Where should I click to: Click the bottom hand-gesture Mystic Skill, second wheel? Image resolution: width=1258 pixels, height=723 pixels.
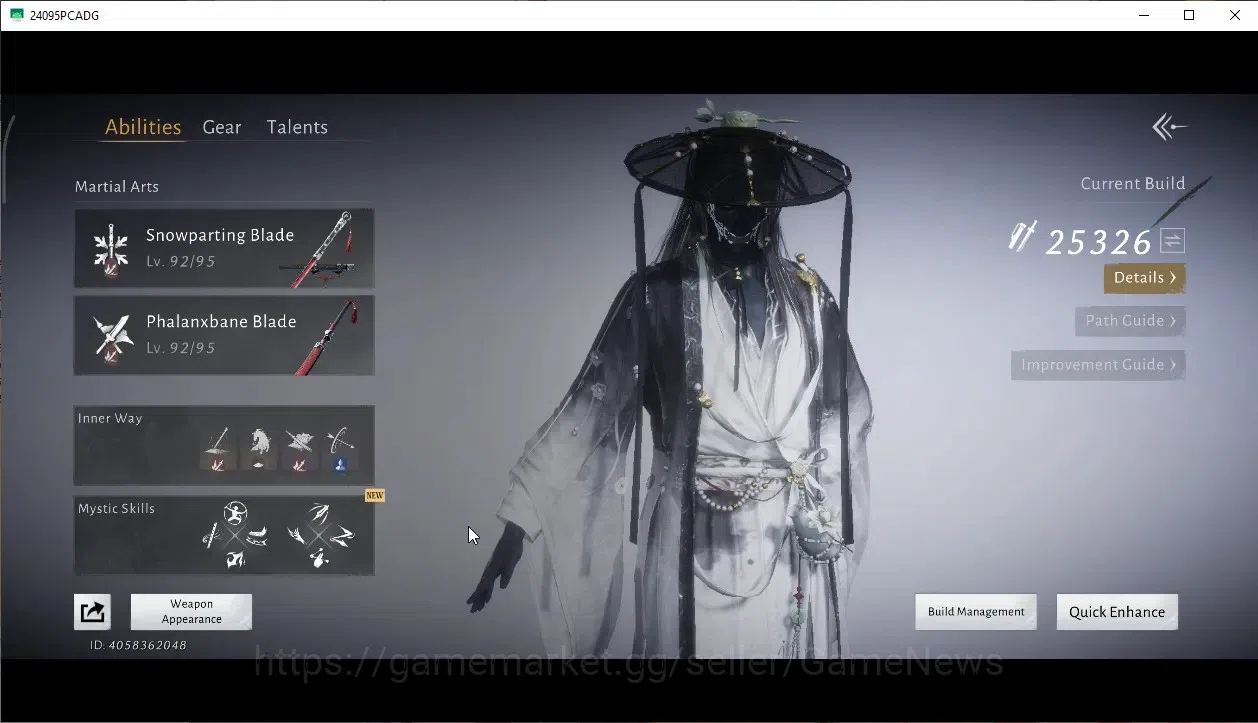coord(319,558)
